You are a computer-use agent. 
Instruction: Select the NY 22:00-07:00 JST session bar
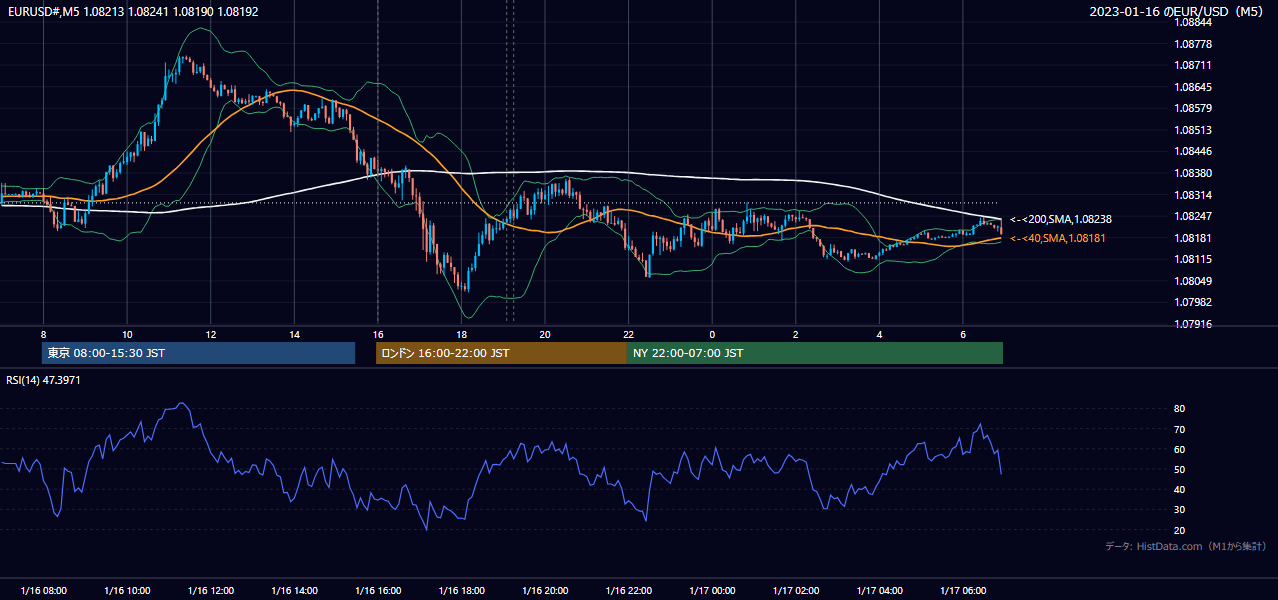click(814, 353)
